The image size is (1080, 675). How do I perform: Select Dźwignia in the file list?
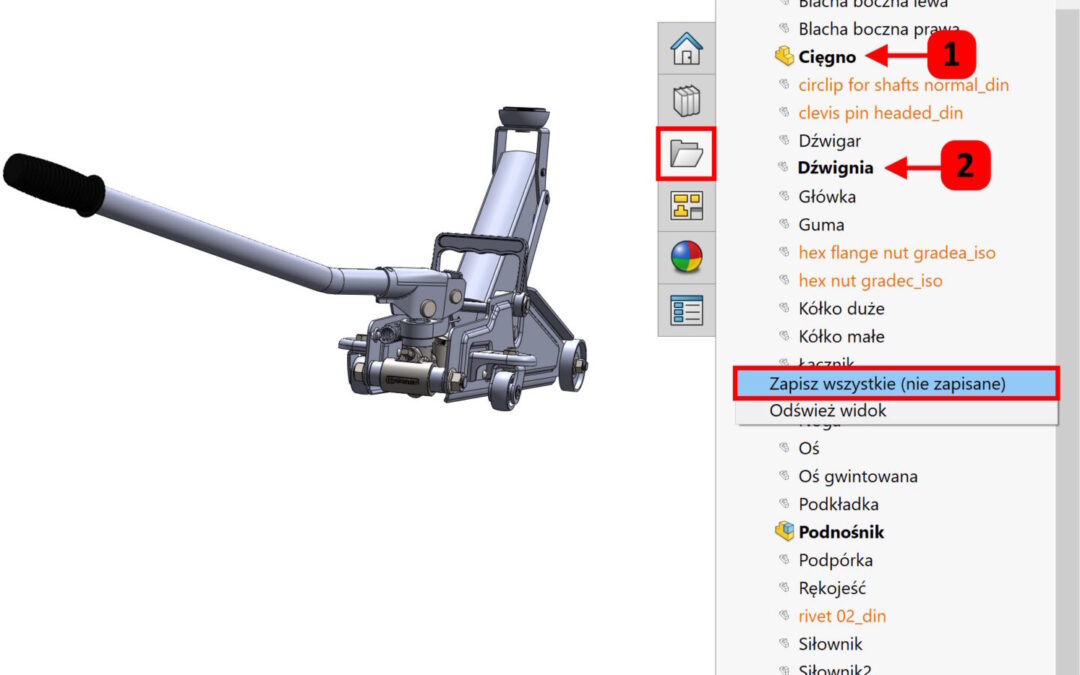(835, 168)
